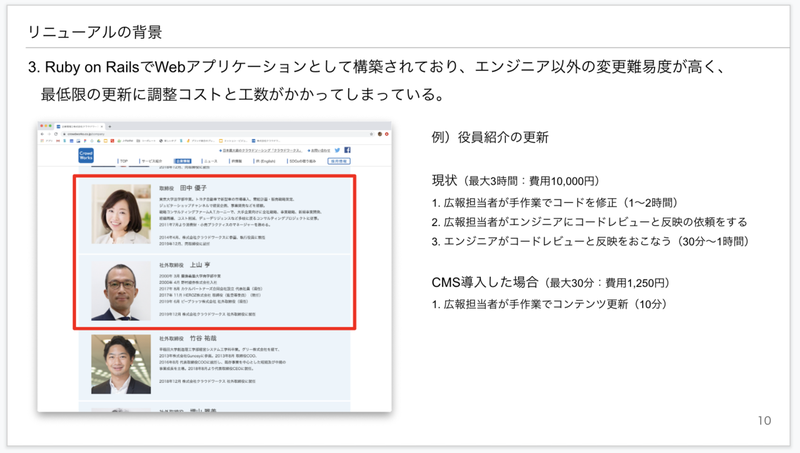Select the ニュース navigation item
800x453 pixels.
[x=210, y=160]
